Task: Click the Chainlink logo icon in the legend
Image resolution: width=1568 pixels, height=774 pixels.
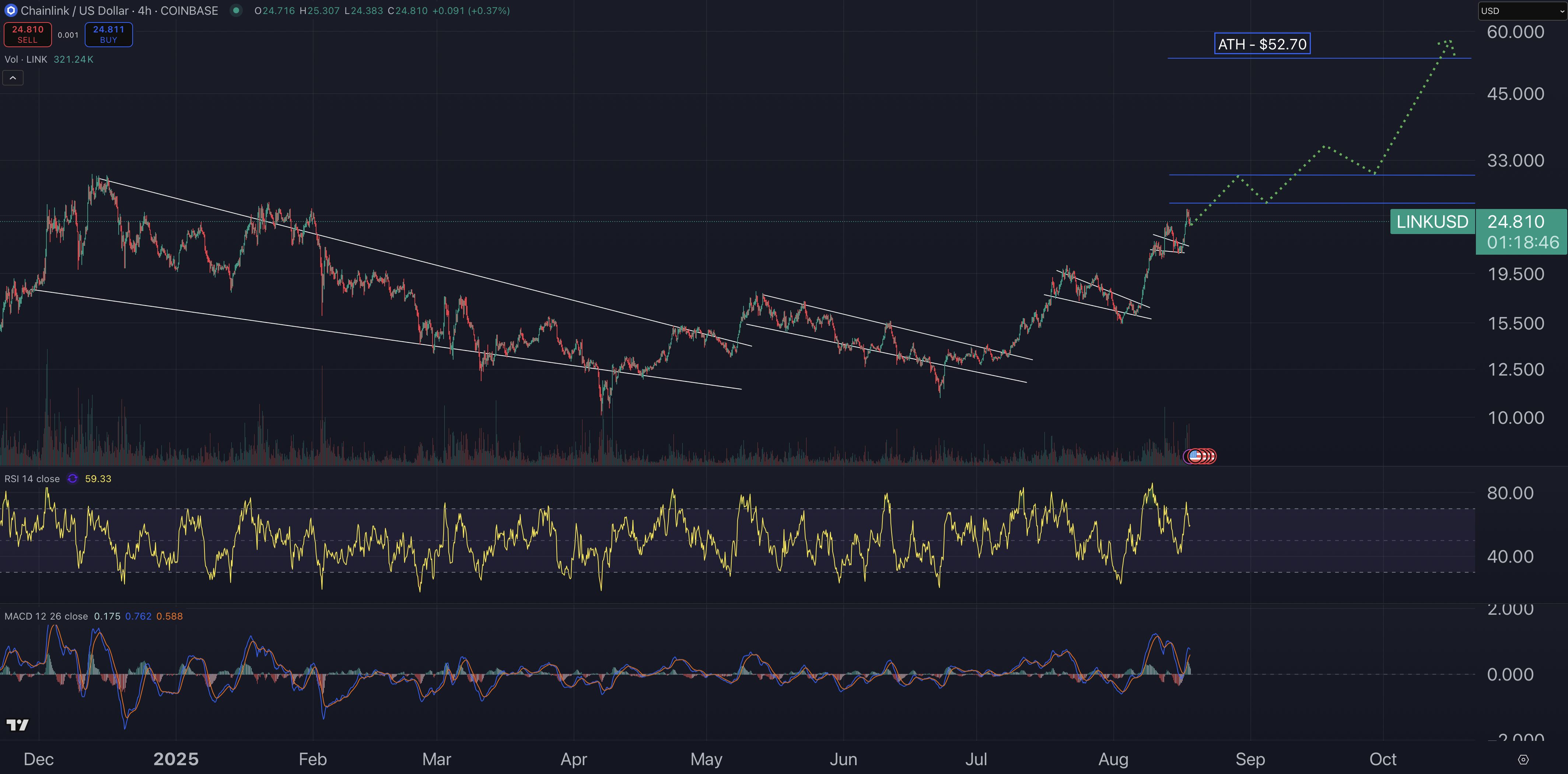Action: [x=11, y=10]
